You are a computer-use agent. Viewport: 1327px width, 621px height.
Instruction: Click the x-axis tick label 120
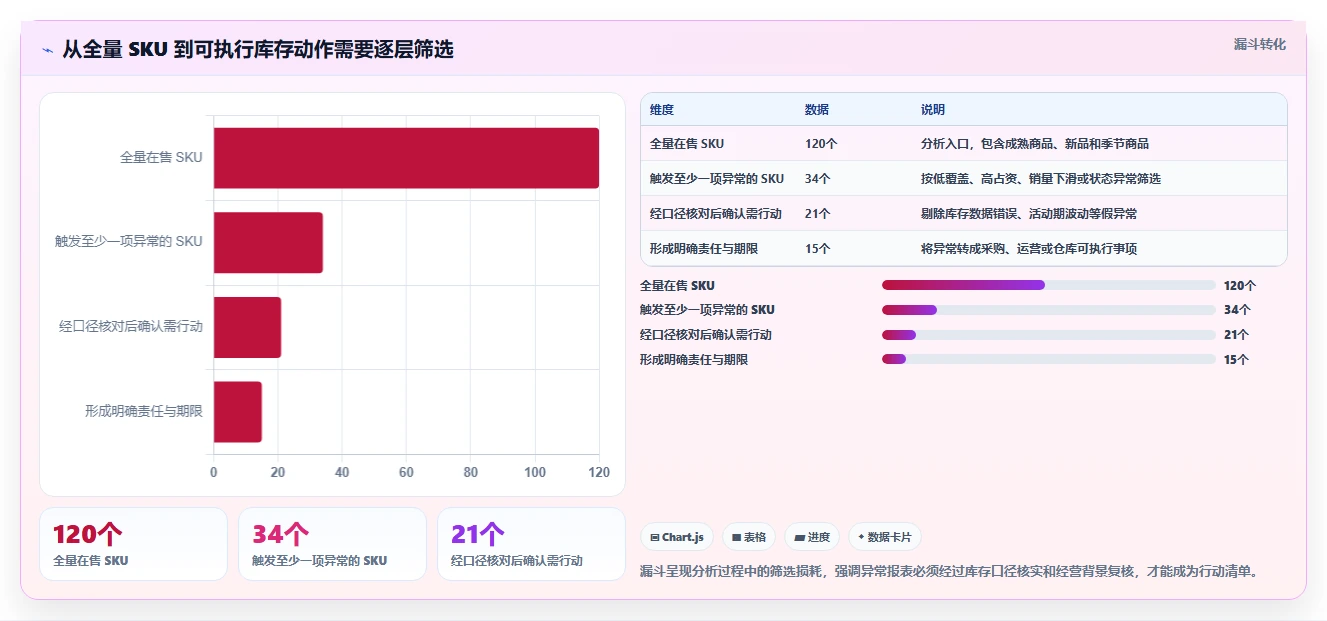point(599,472)
